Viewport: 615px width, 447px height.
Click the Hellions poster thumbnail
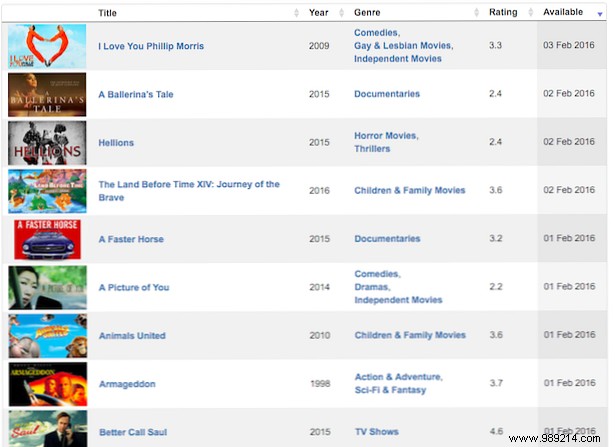click(47, 143)
